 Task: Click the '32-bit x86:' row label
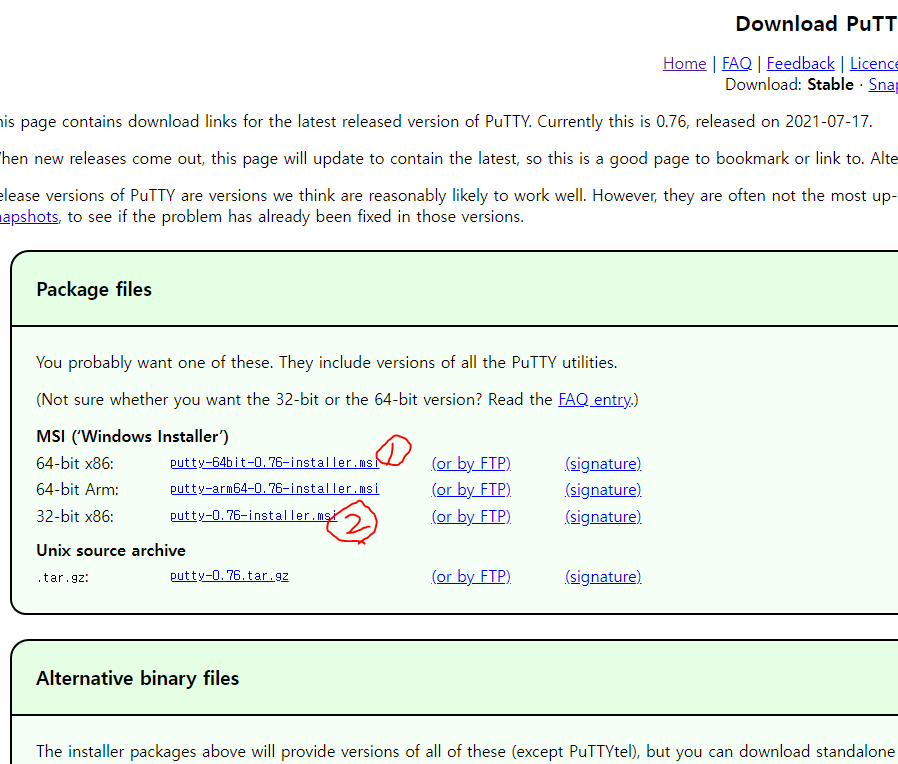tap(75, 517)
